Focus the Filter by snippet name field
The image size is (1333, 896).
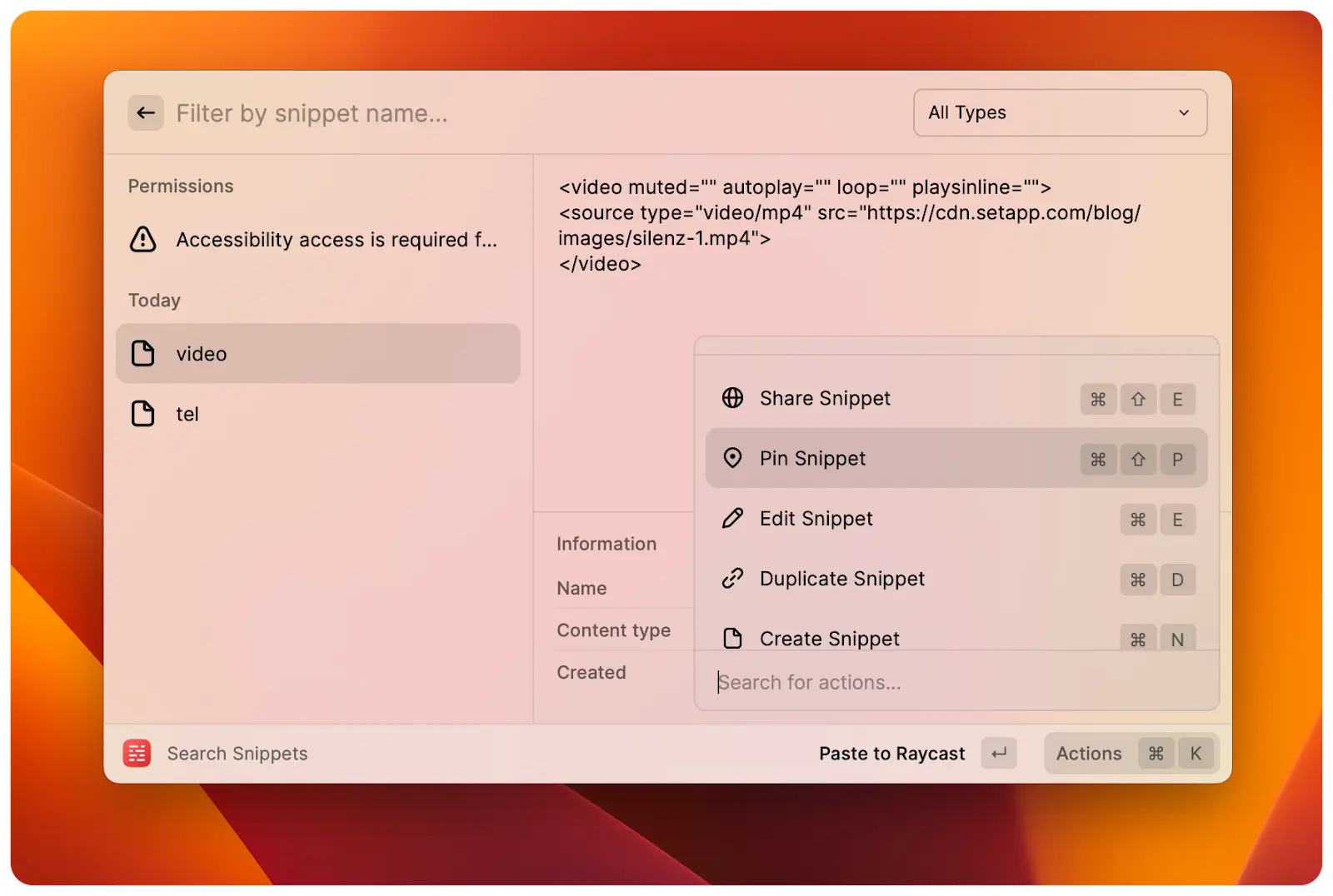pyautogui.click(x=533, y=113)
